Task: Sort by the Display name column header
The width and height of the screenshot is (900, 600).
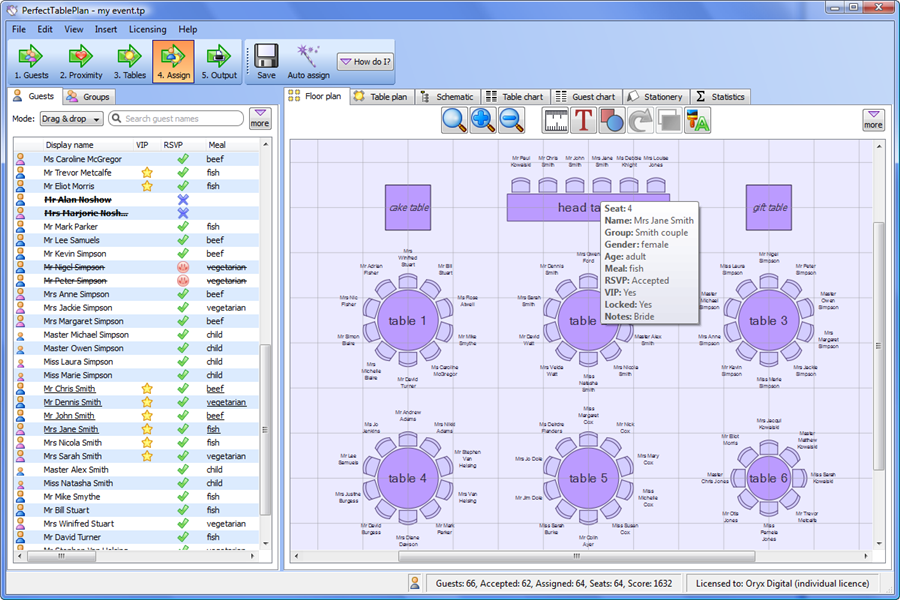Action: 69,145
